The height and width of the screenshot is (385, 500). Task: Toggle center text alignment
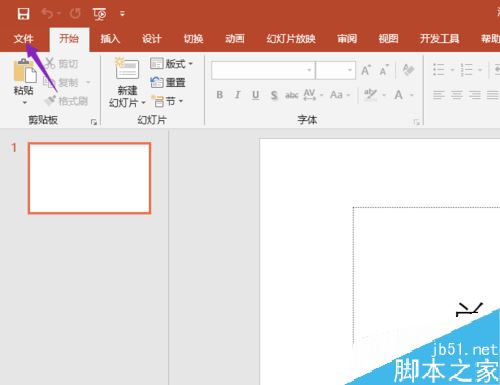pos(457,95)
